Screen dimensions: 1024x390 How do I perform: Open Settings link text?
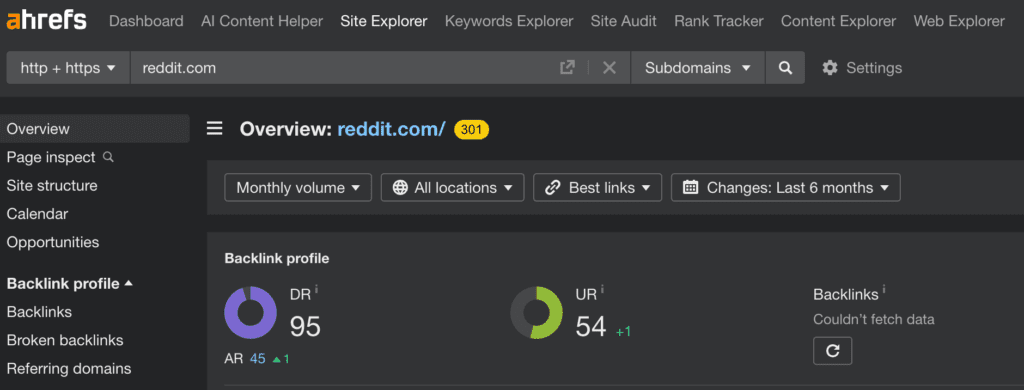coord(874,68)
